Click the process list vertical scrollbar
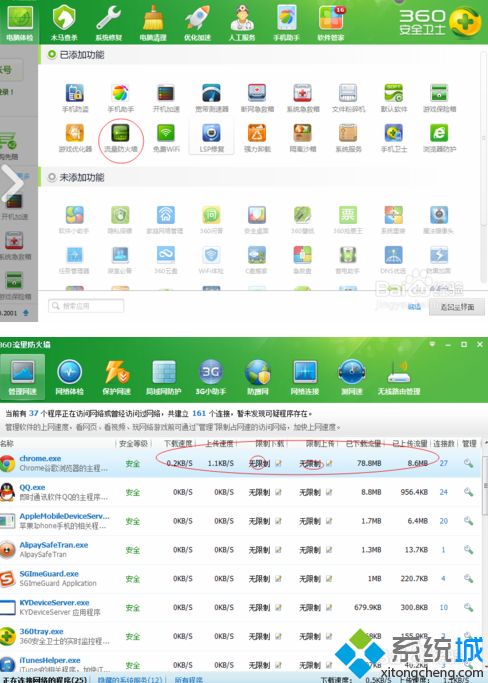 click(x=485, y=558)
